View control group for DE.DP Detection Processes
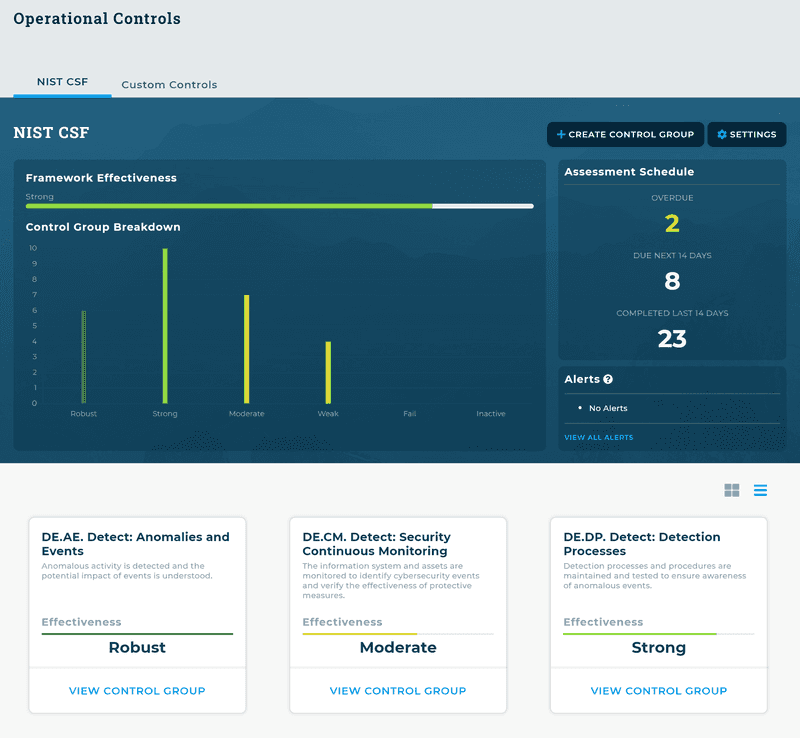This screenshot has width=800, height=738. tap(658, 691)
